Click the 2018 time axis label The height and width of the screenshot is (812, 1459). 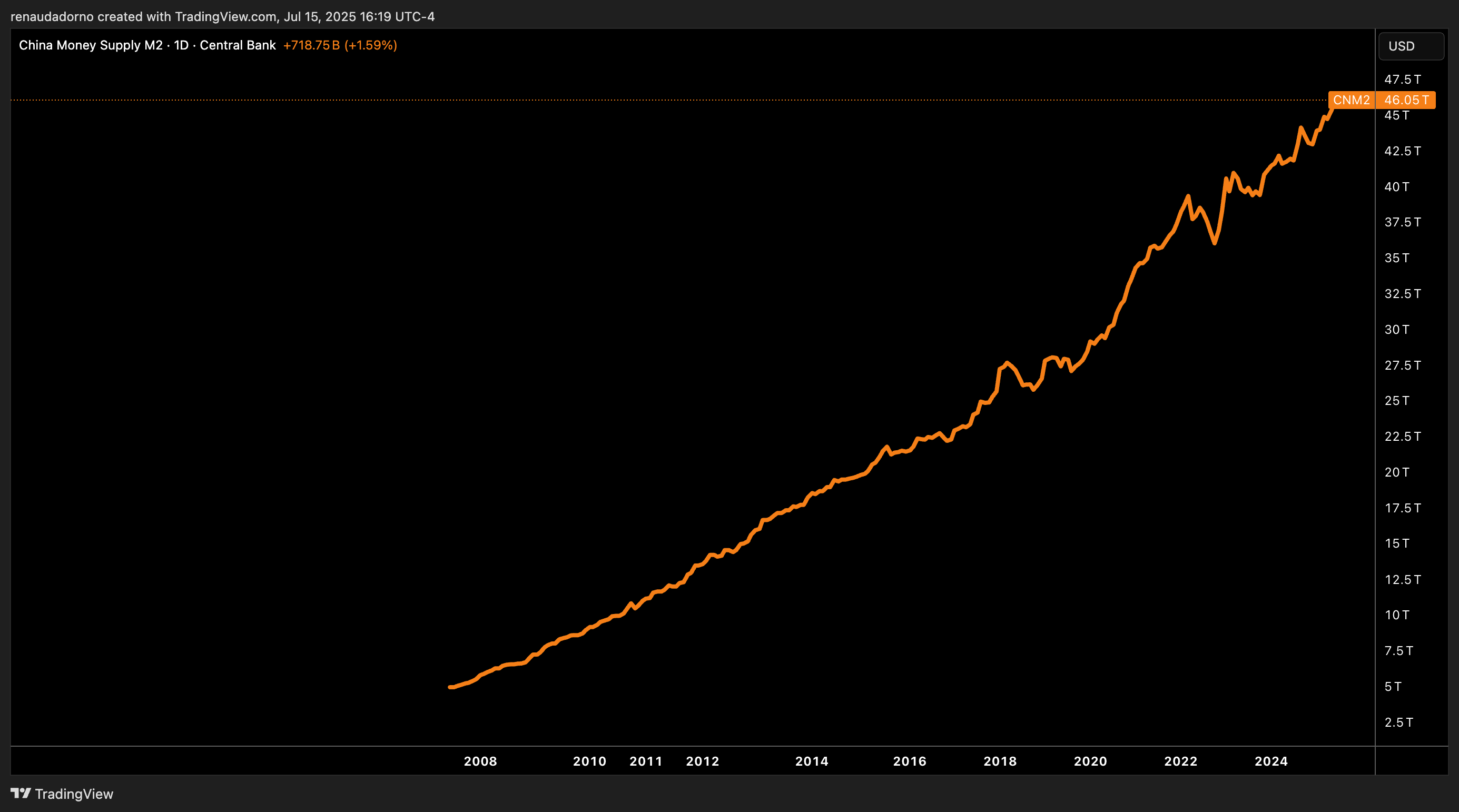pyautogui.click(x=1000, y=761)
